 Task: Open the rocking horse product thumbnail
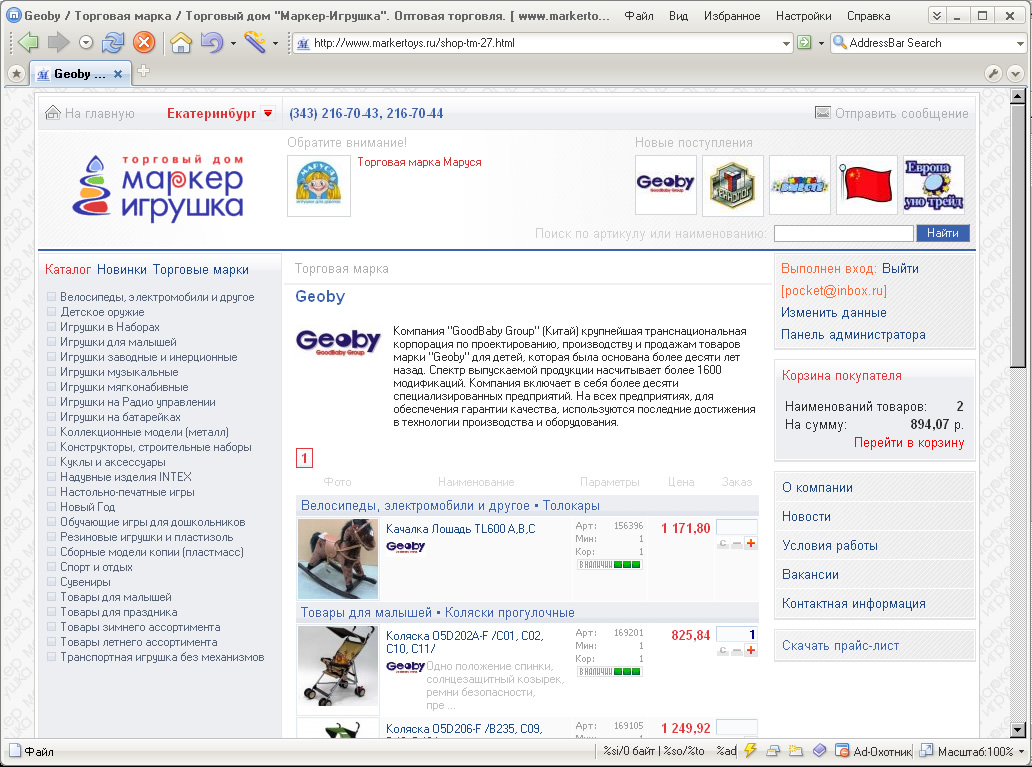point(338,558)
